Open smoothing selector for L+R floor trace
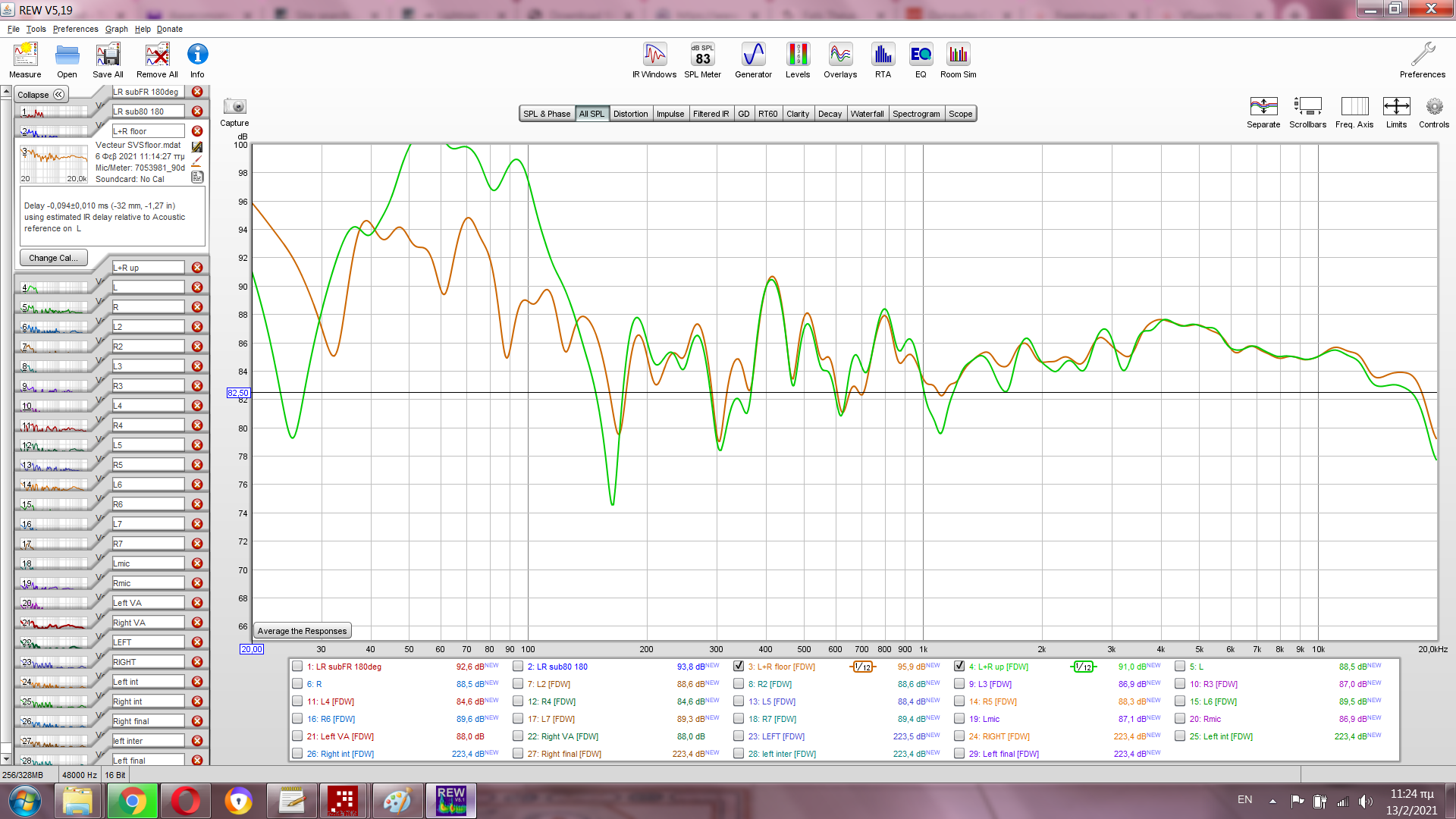Screen dimensions: 1456x819 coord(863,667)
